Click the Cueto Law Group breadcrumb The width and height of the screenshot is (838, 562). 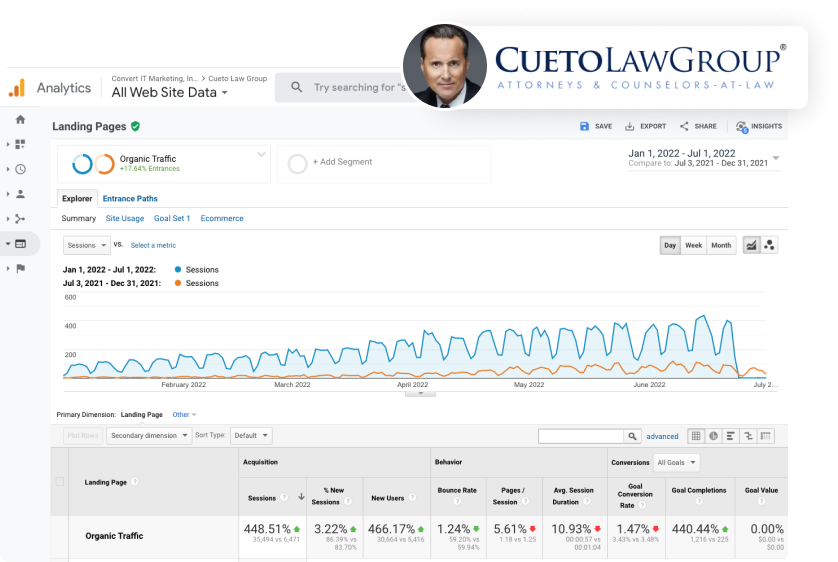[x=237, y=79]
